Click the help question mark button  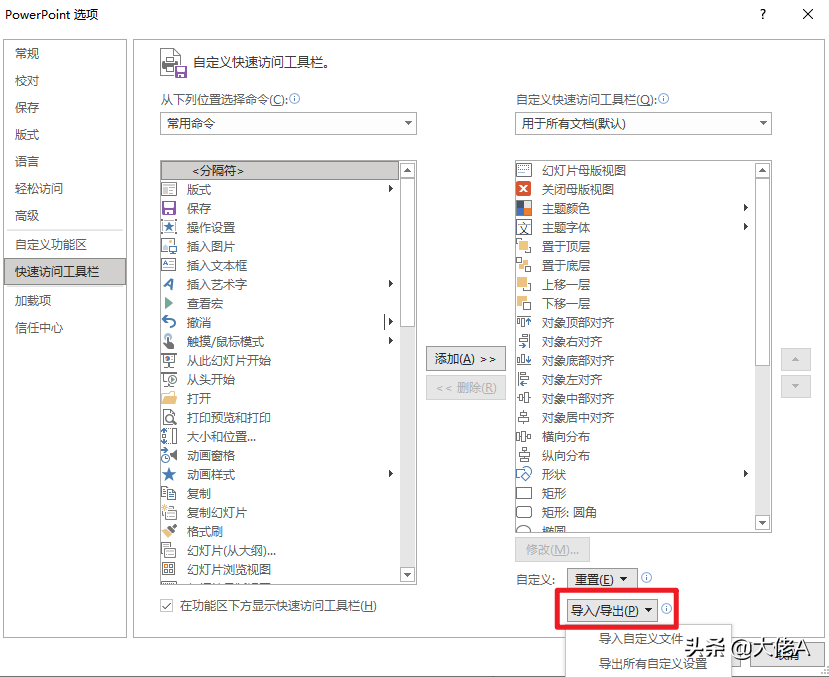pos(762,14)
